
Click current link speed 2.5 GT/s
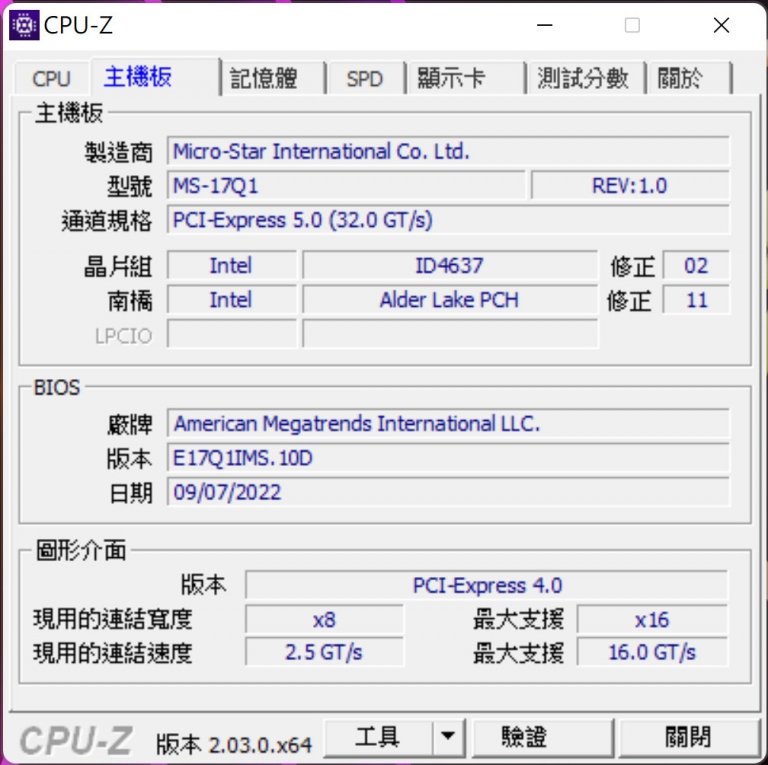(324, 652)
